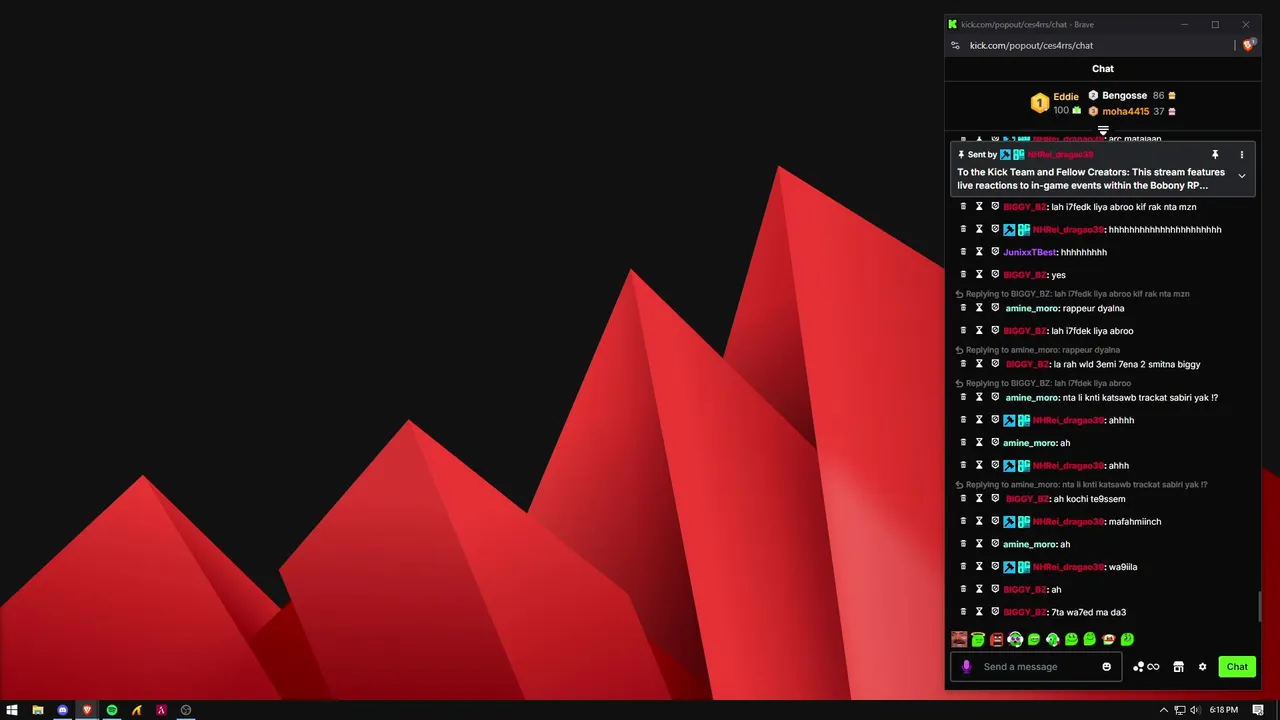Open pinned message three-dot options menu
Viewport: 1280px width, 720px height.
[1242, 155]
